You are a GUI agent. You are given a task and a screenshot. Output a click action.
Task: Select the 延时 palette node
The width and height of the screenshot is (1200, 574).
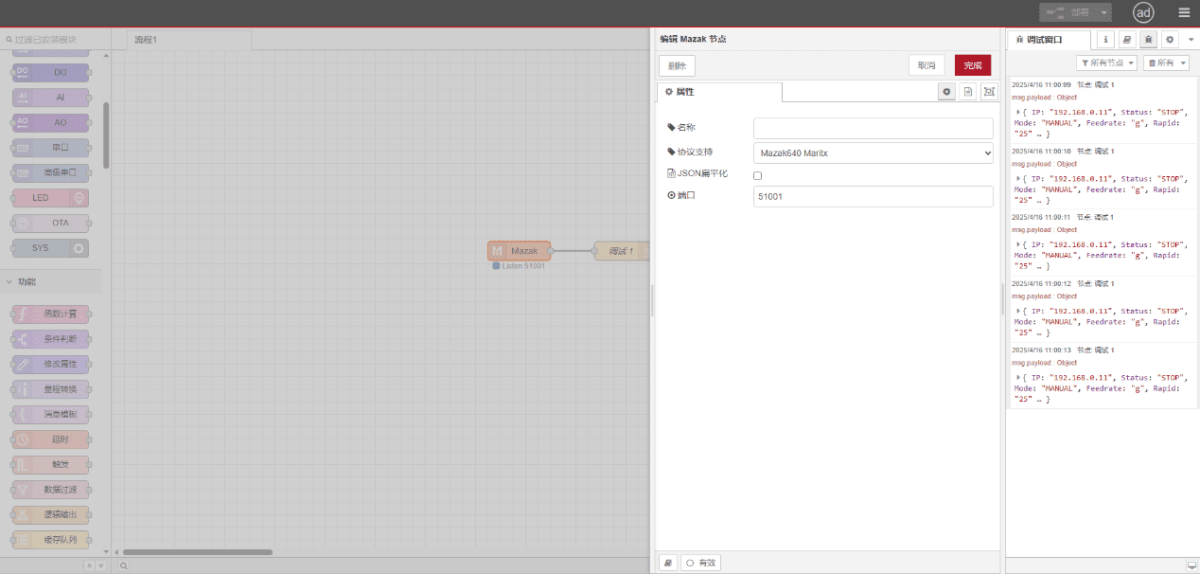point(51,439)
